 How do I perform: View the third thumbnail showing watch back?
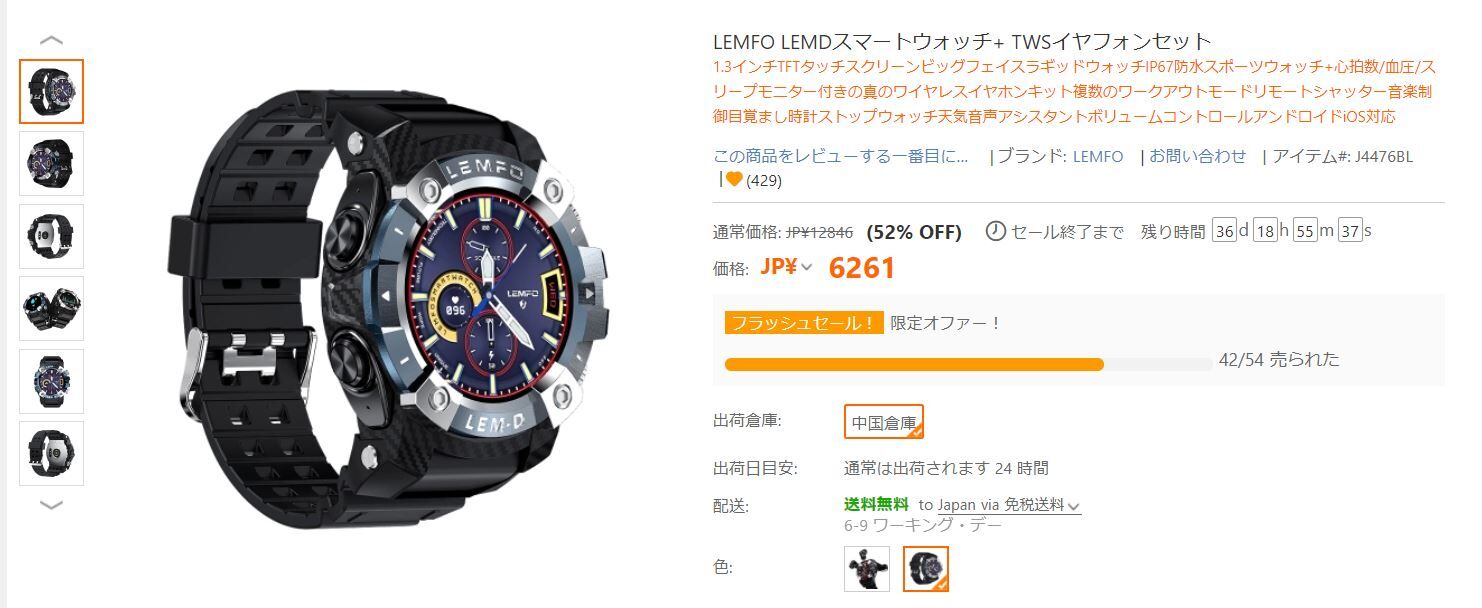click(51, 236)
